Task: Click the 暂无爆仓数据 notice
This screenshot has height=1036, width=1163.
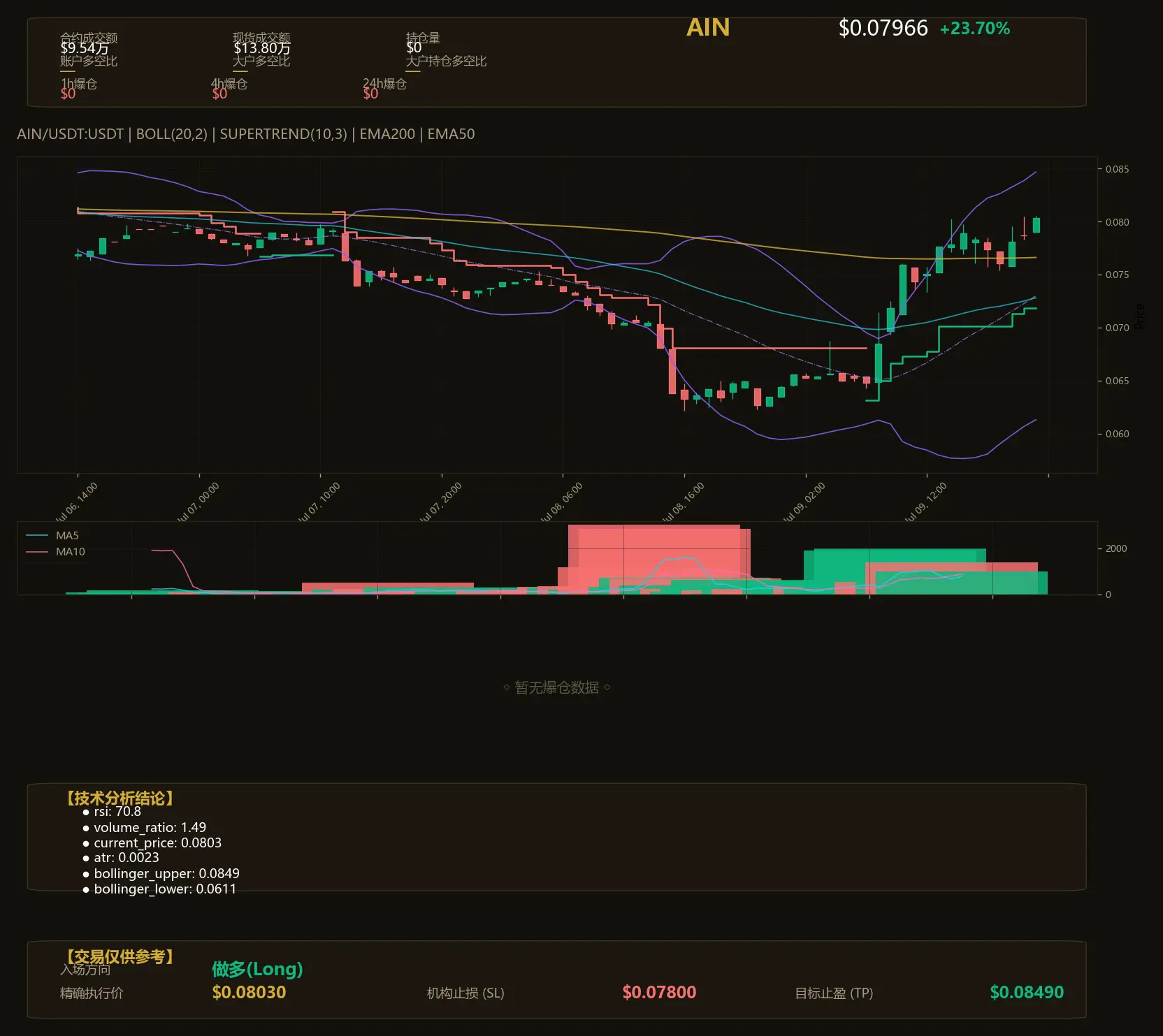Action: [x=557, y=687]
